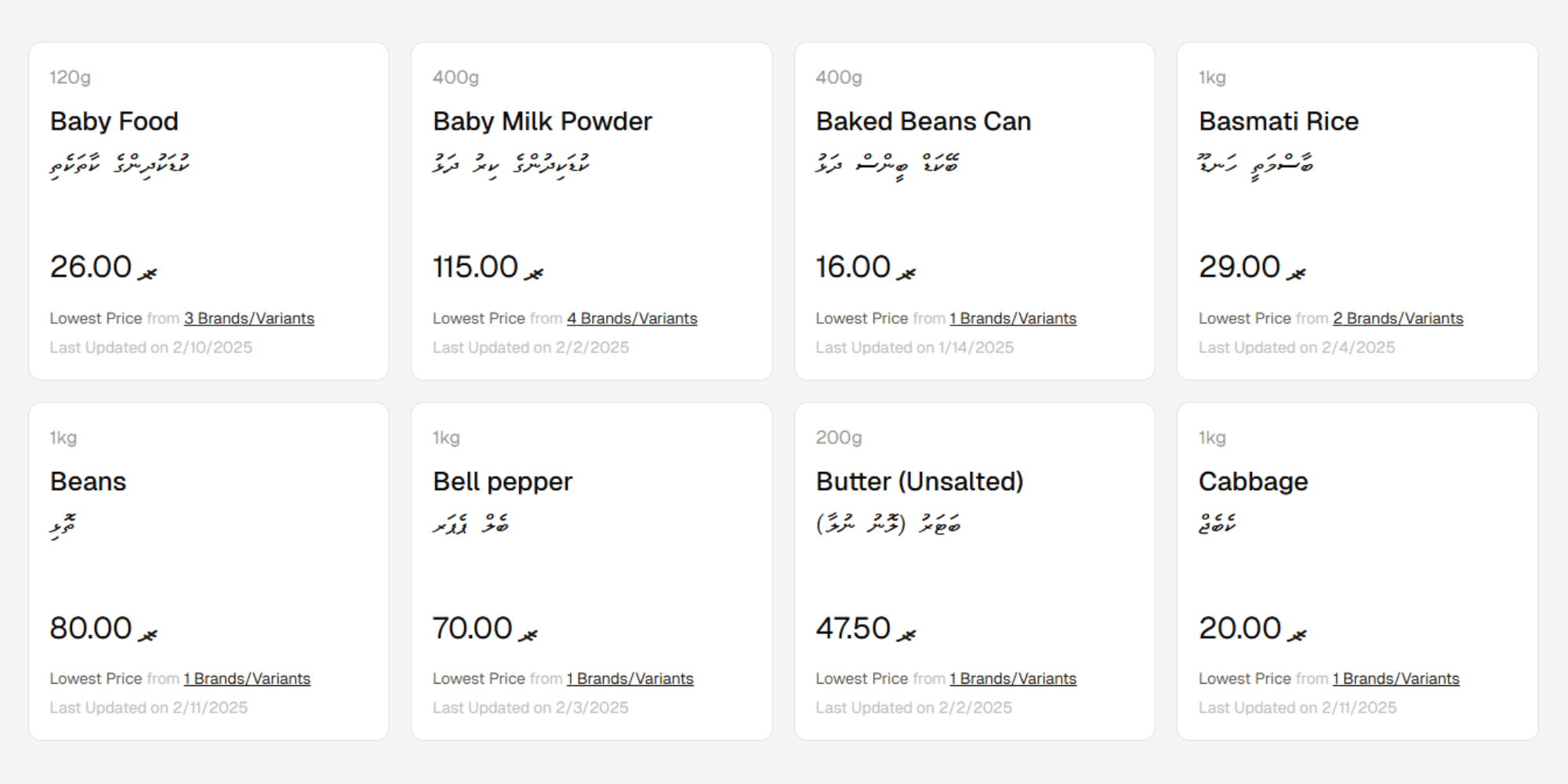Click the rufiyaa currency icon beside 26.00
Image resolution: width=1568 pixels, height=784 pixels.
(x=147, y=273)
